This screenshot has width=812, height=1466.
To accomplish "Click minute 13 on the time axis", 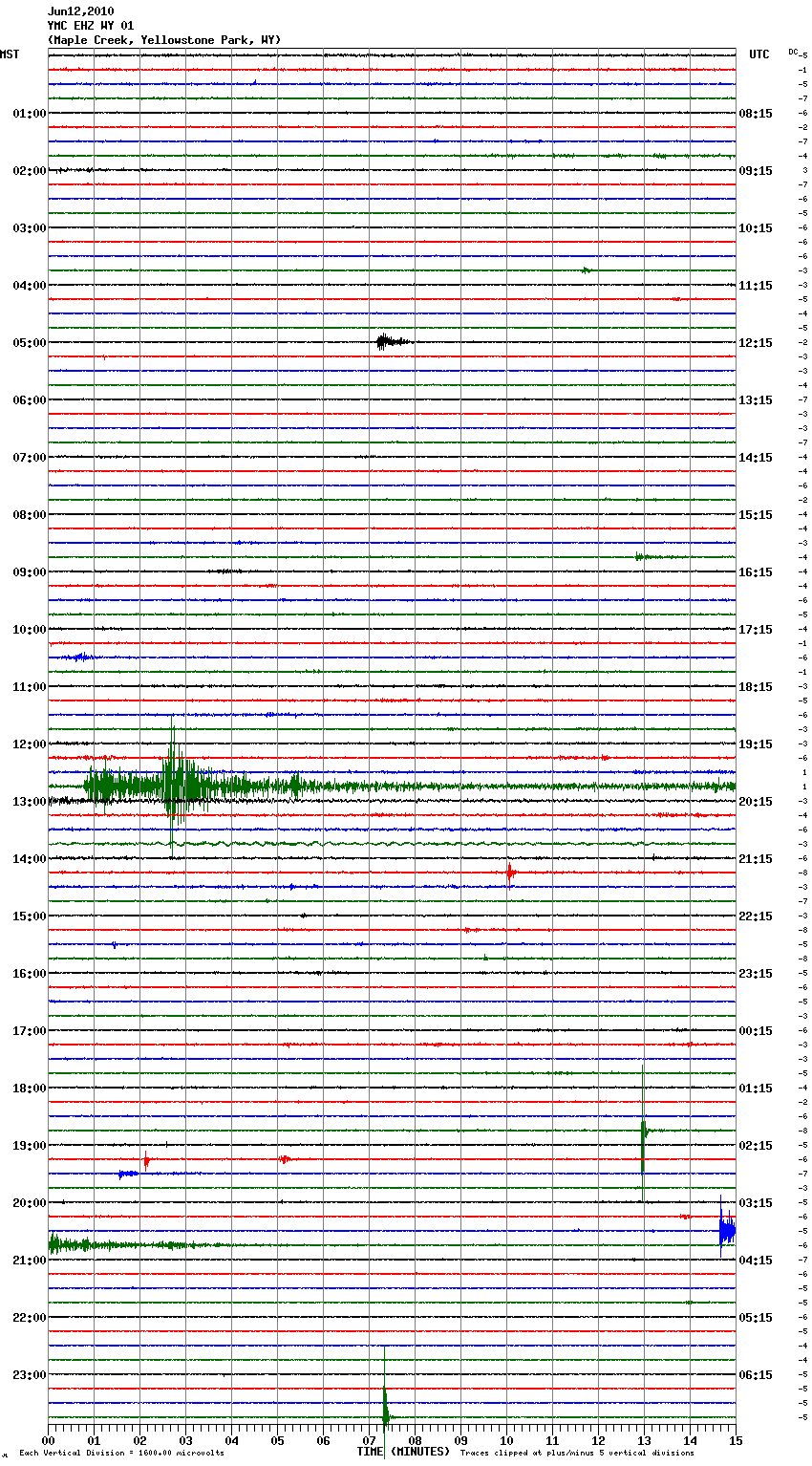I will [644, 1440].
